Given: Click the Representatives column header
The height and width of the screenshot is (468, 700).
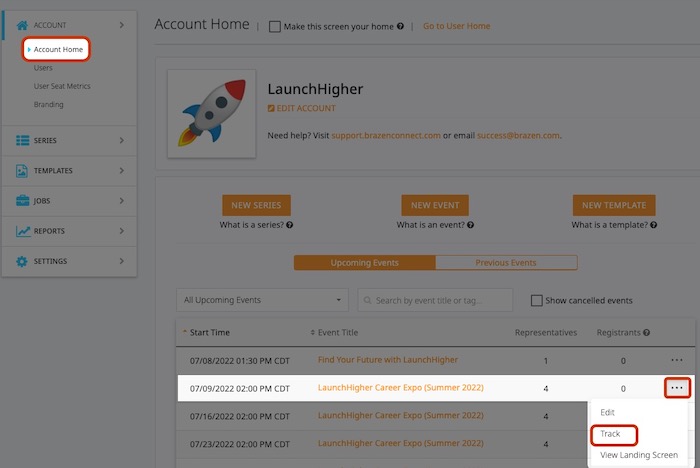Looking at the screenshot, I should click(x=546, y=333).
